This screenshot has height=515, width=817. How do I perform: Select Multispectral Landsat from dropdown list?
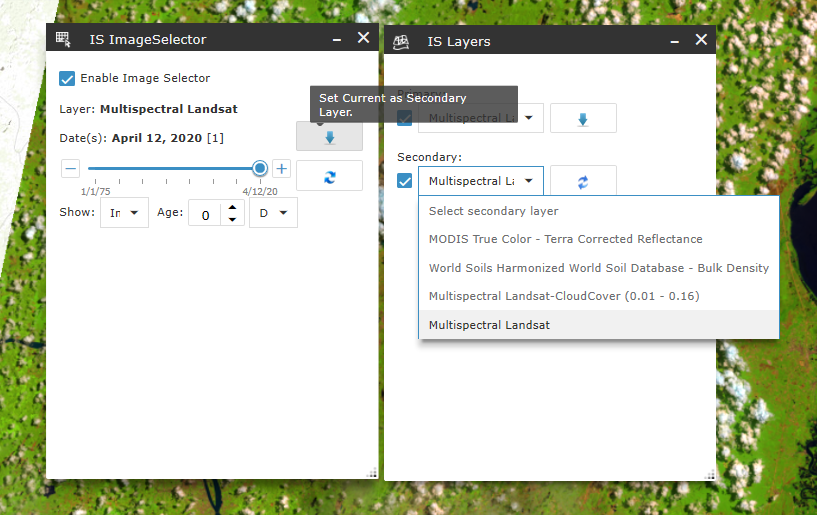point(599,325)
